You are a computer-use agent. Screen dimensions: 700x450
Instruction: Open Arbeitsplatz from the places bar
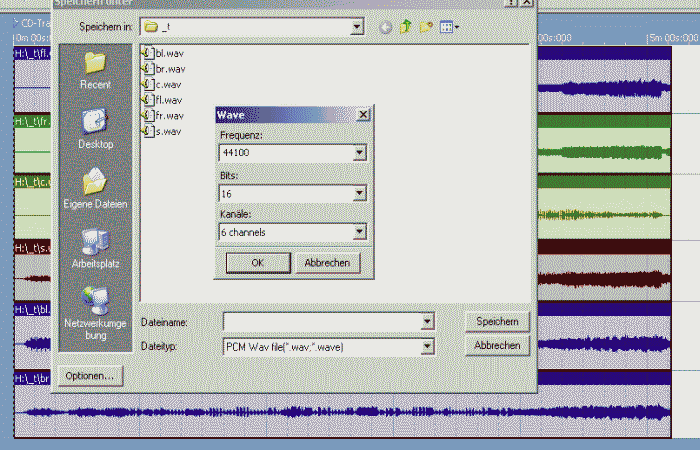(x=95, y=247)
